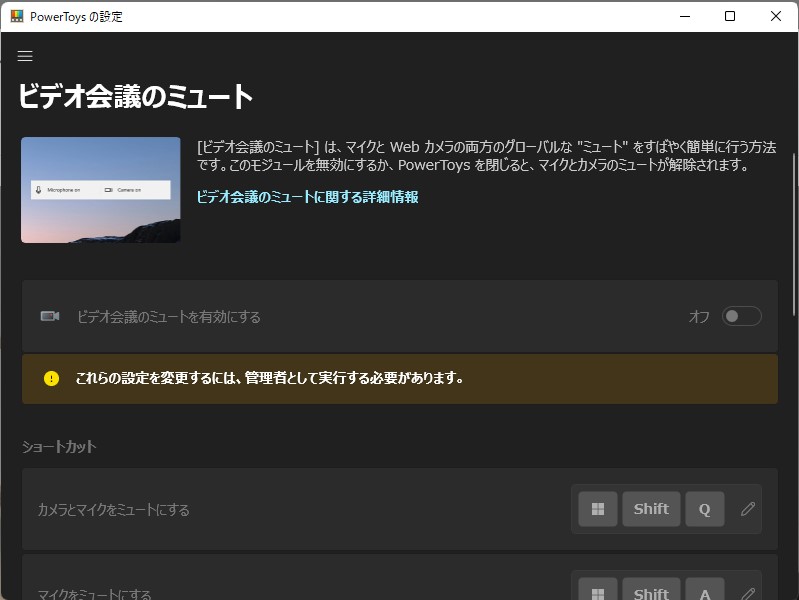
Task: Click the video conference preview thumbnail
Action: point(101,190)
